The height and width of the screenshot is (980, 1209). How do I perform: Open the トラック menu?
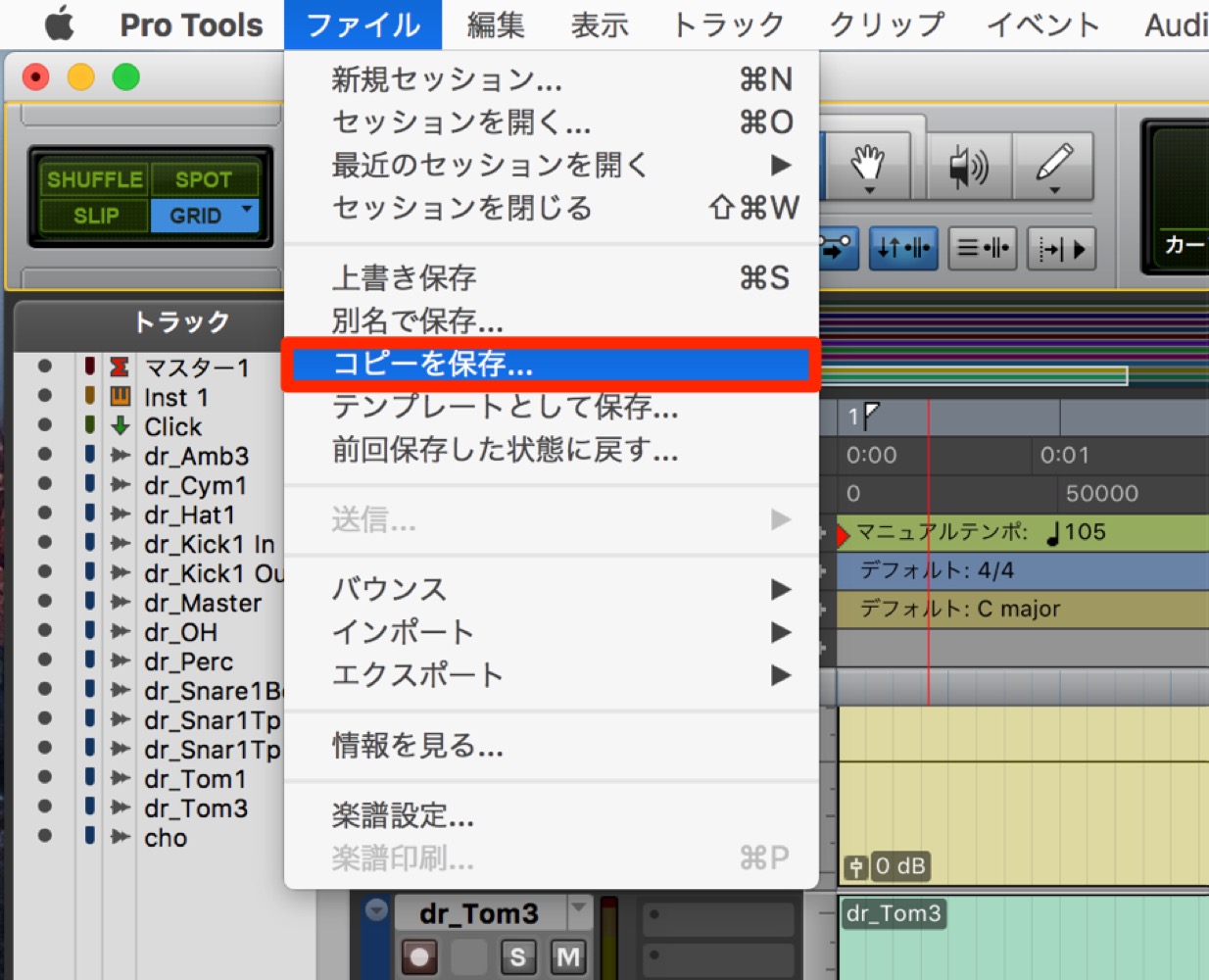[728, 24]
